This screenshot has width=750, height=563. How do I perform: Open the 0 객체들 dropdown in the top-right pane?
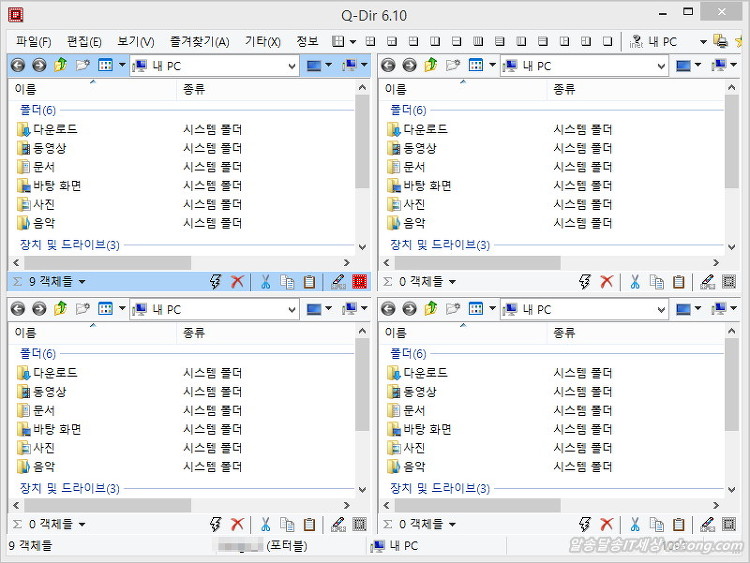450,282
